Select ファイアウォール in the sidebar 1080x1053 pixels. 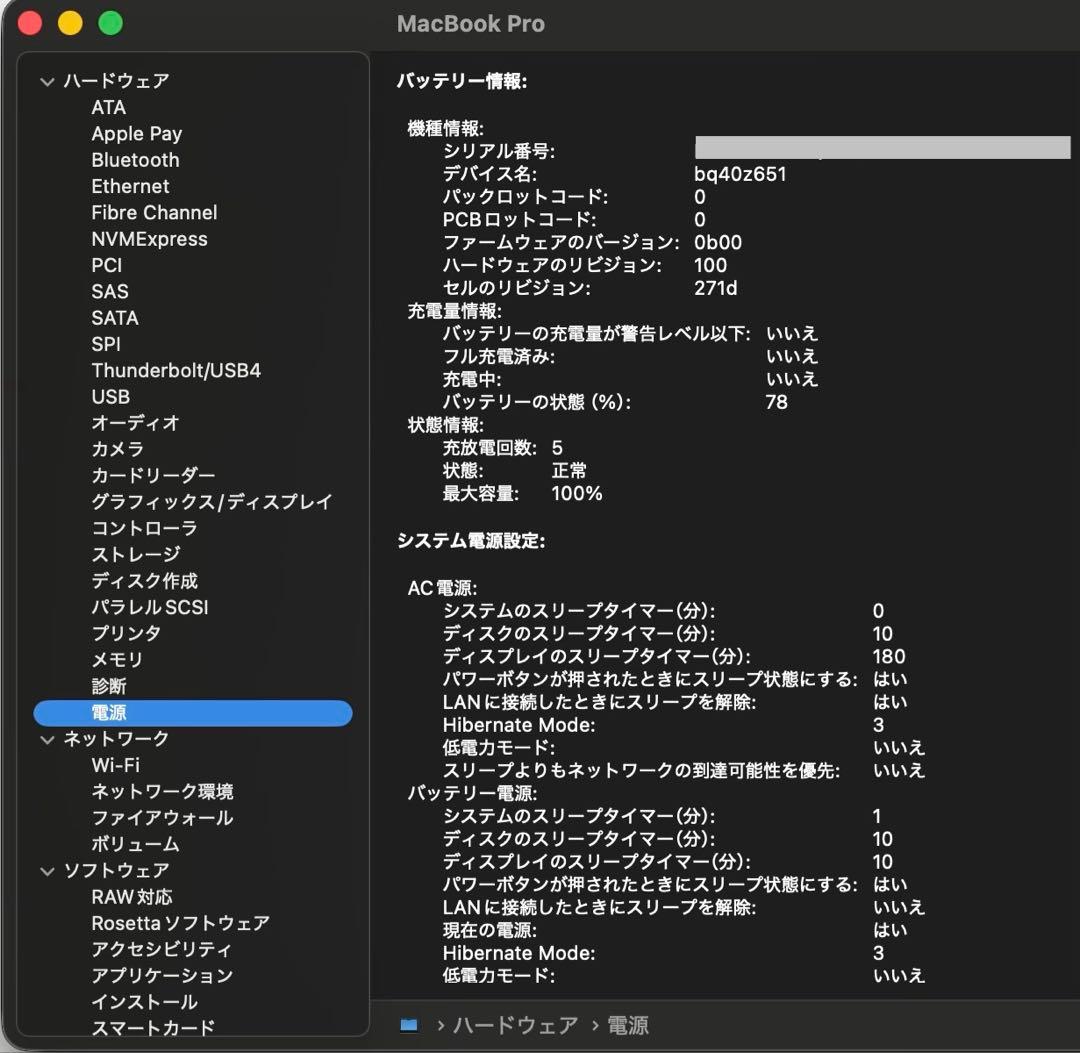click(163, 817)
